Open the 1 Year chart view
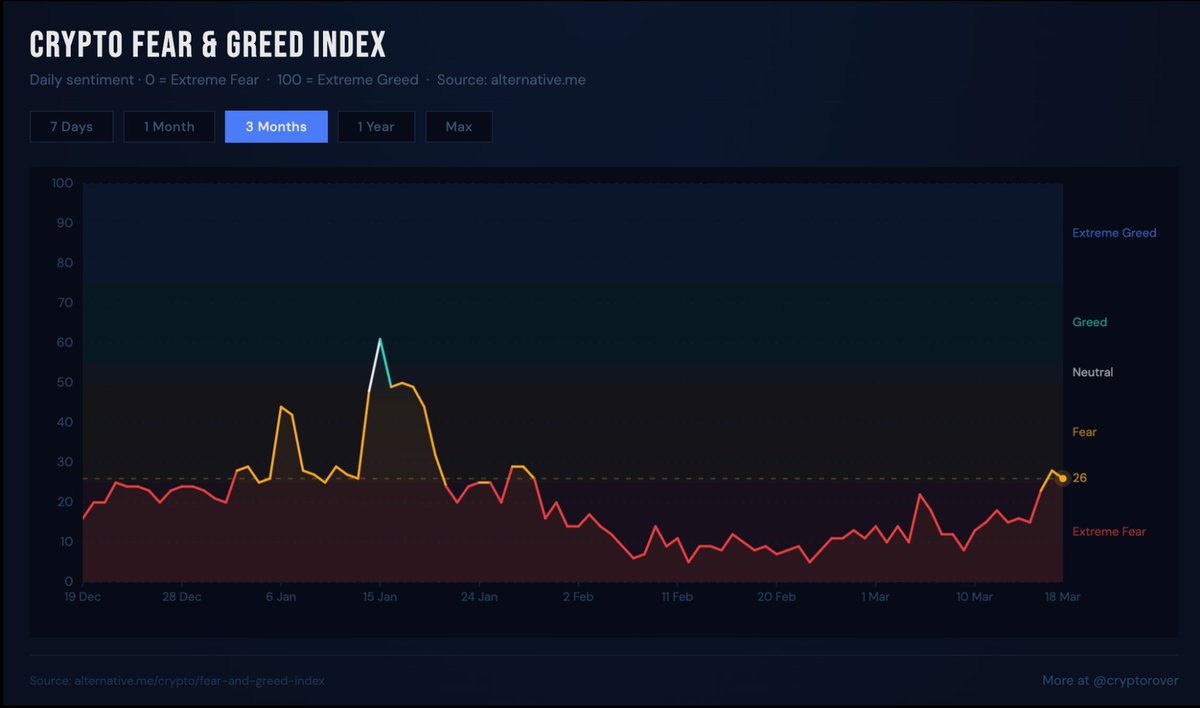1200x708 pixels. click(376, 126)
